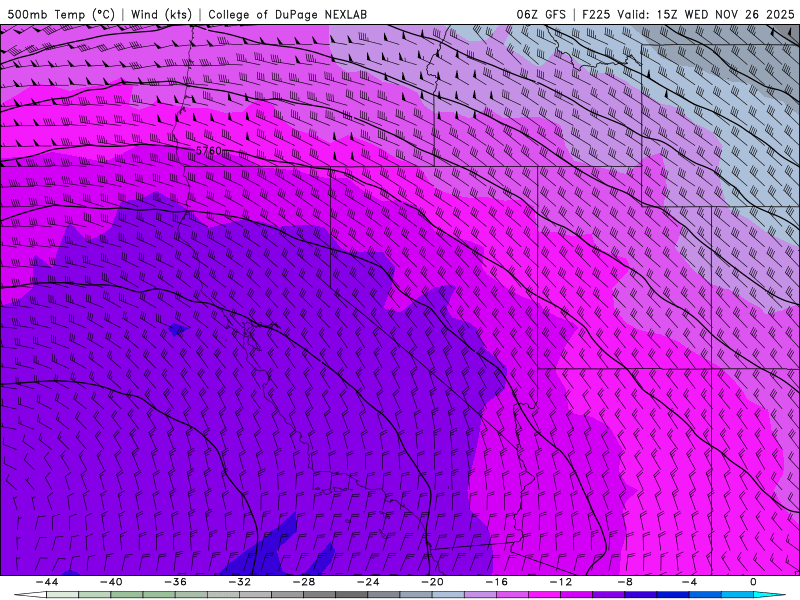Click the -8 colorbar label

(x=626, y=582)
